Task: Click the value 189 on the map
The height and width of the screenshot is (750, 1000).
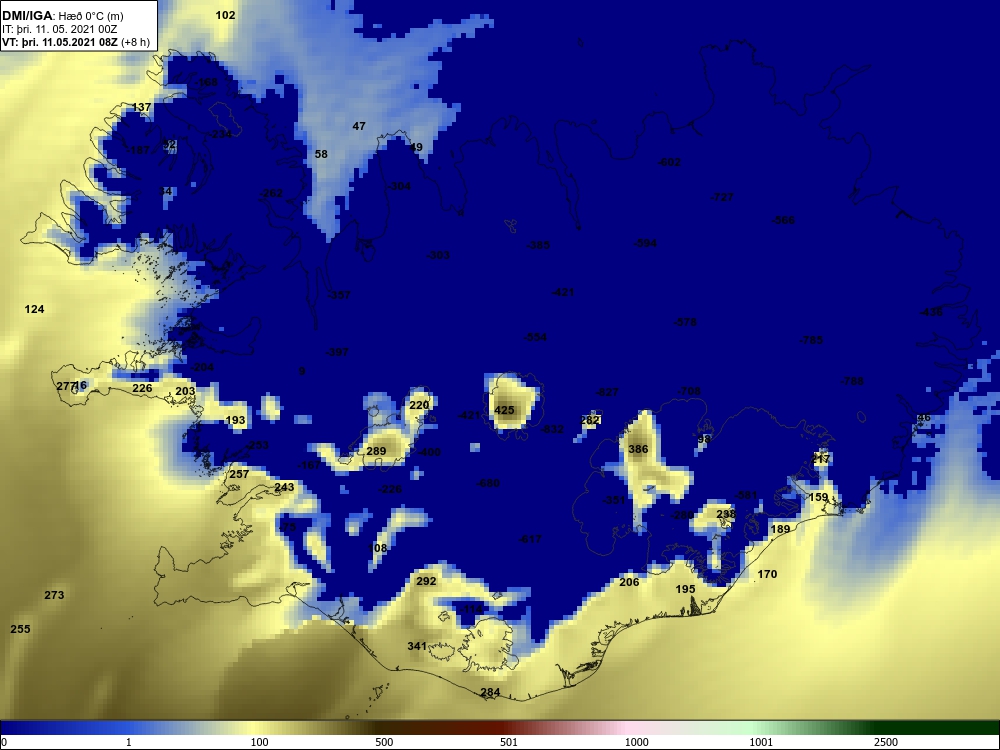Action: point(781,529)
